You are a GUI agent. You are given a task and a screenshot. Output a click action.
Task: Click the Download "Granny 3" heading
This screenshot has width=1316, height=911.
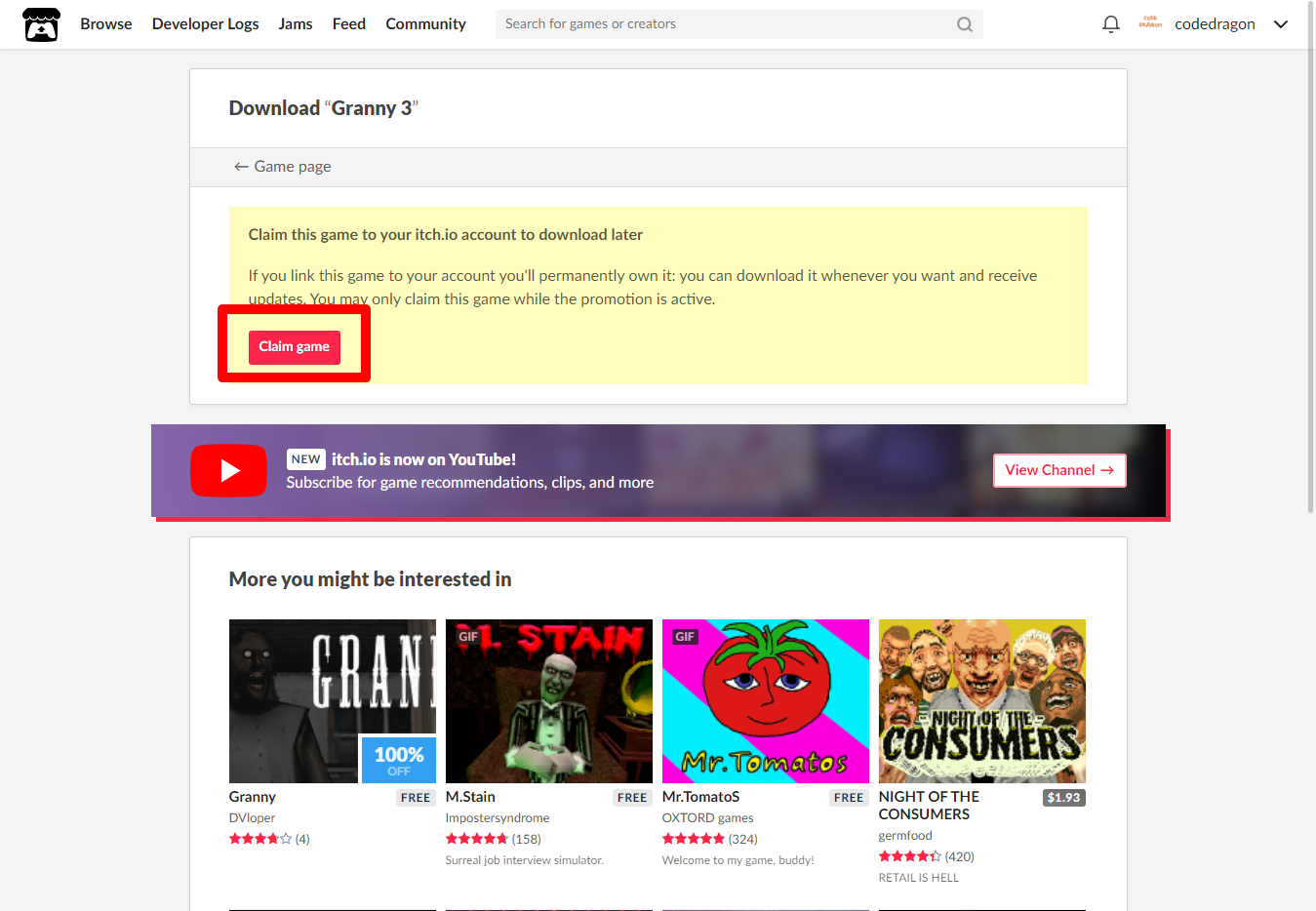pos(323,108)
